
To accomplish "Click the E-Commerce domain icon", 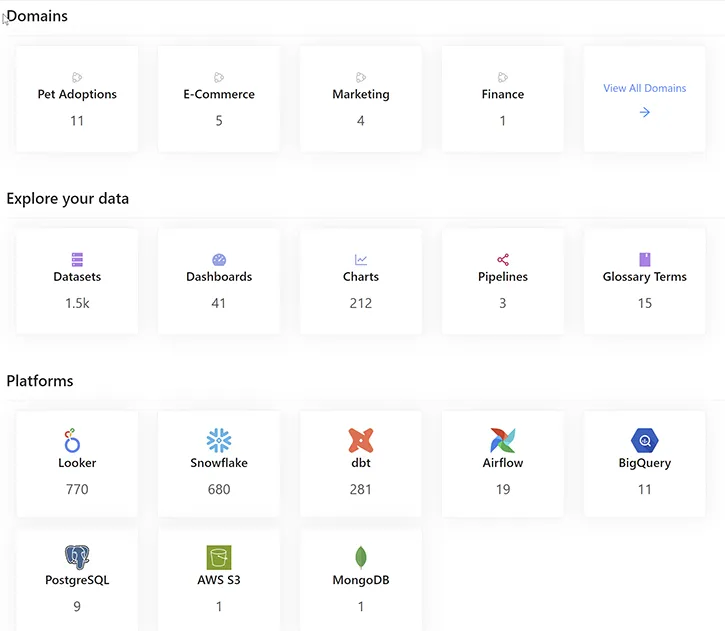I will coord(219,77).
